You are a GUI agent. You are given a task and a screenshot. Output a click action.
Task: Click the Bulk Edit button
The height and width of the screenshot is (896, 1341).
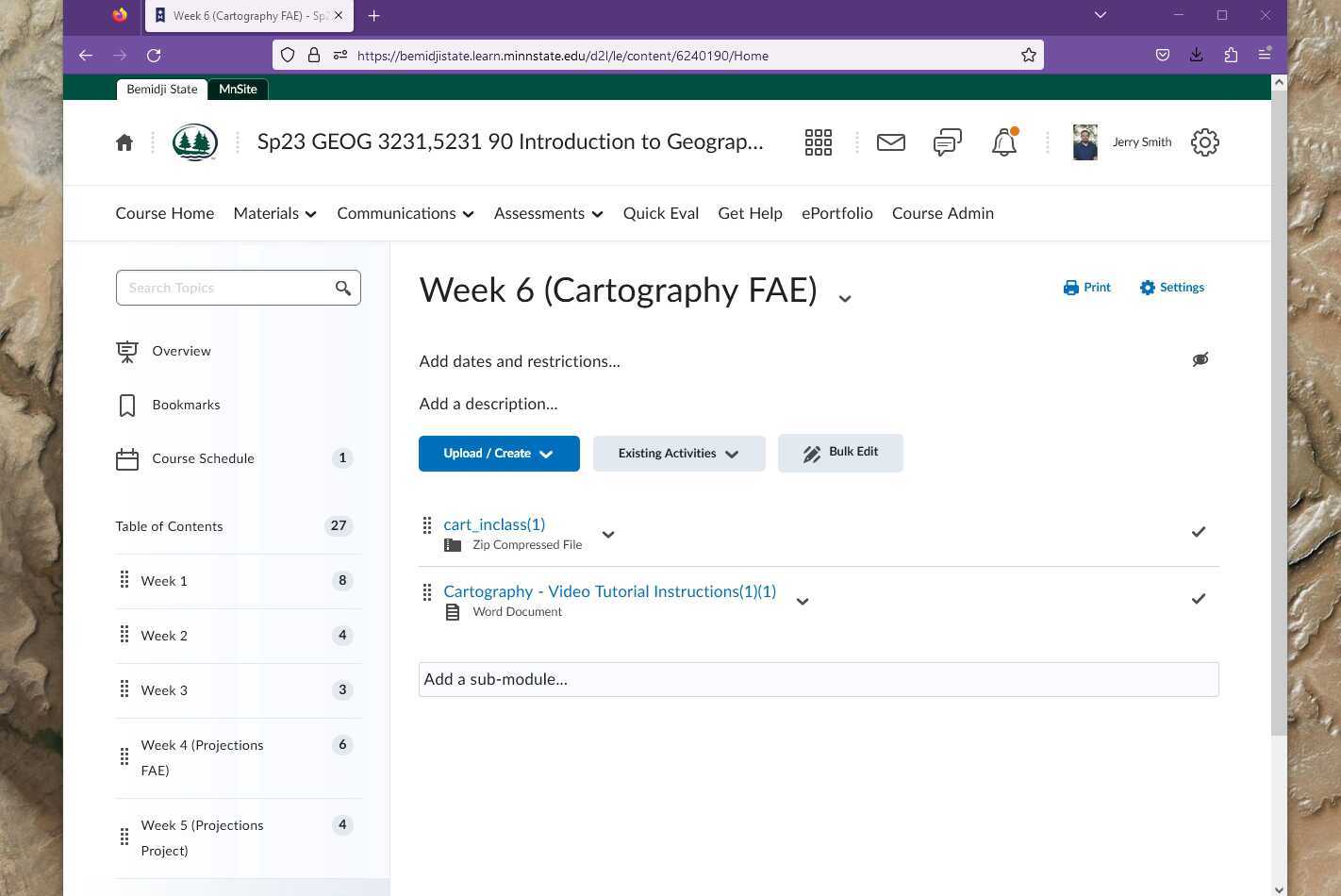[x=840, y=453]
